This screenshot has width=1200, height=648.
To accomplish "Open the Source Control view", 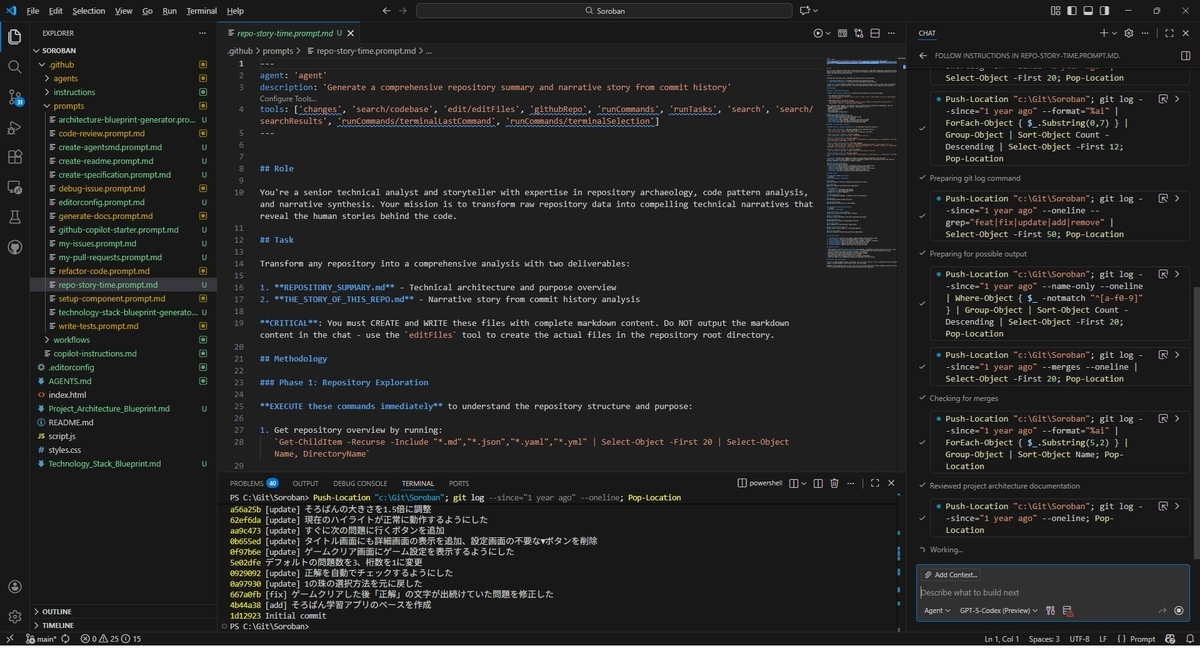I will [15, 97].
